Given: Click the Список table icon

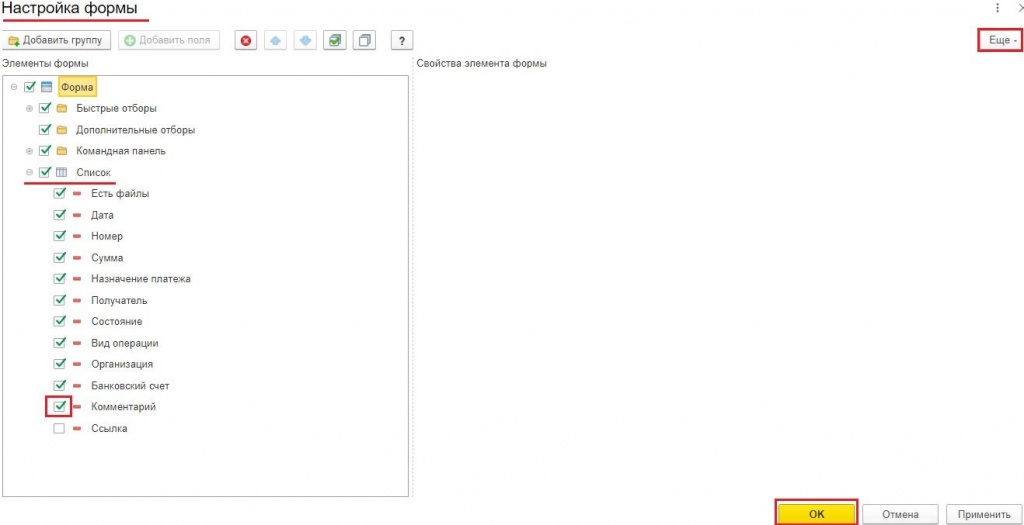Looking at the screenshot, I should (62, 172).
